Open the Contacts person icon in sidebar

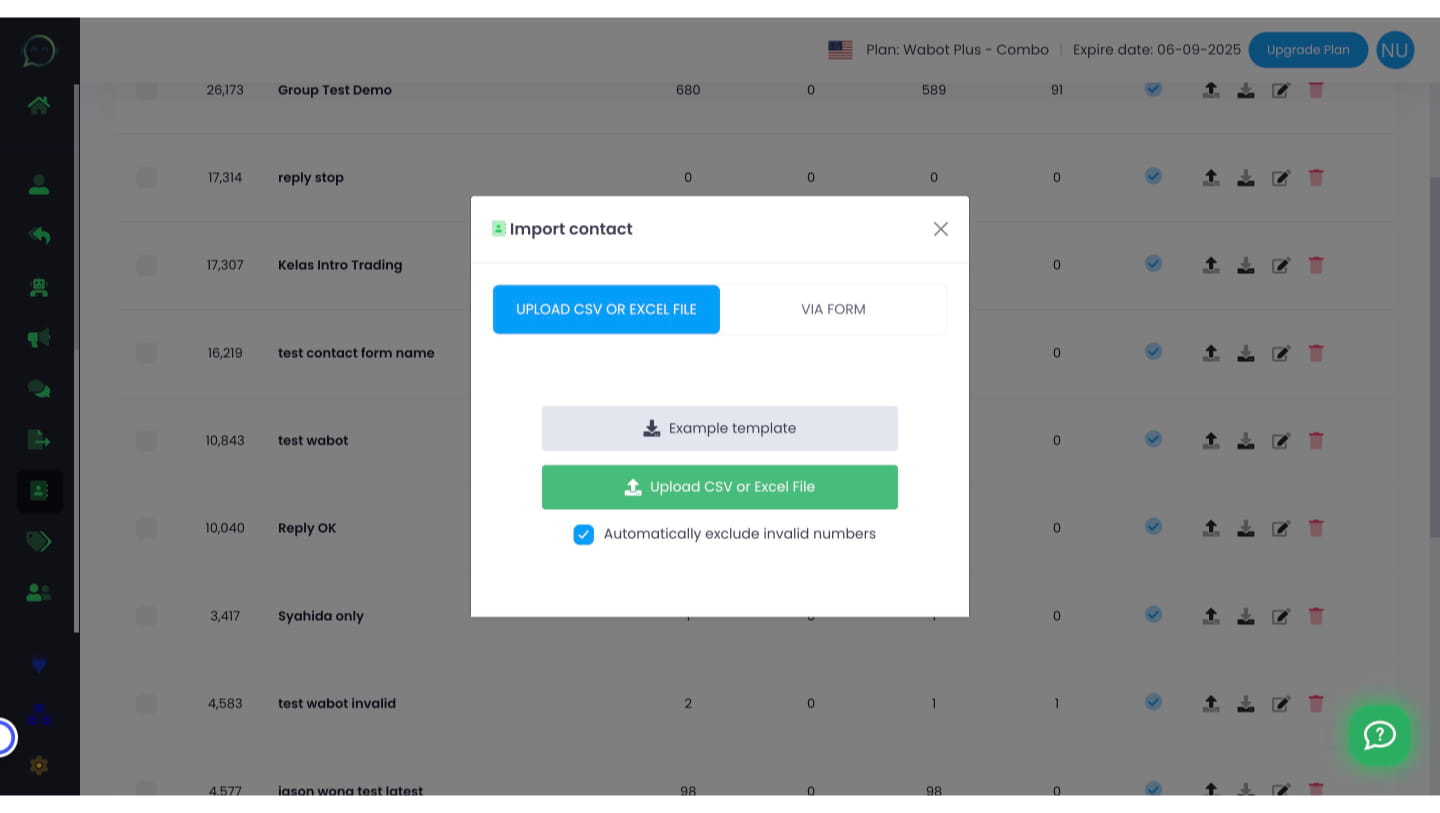(x=38, y=184)
